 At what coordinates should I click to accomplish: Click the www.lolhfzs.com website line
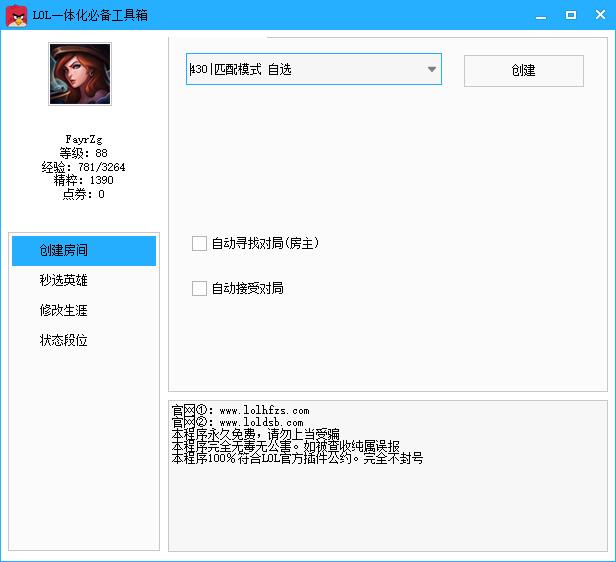(x=241, y=411)
